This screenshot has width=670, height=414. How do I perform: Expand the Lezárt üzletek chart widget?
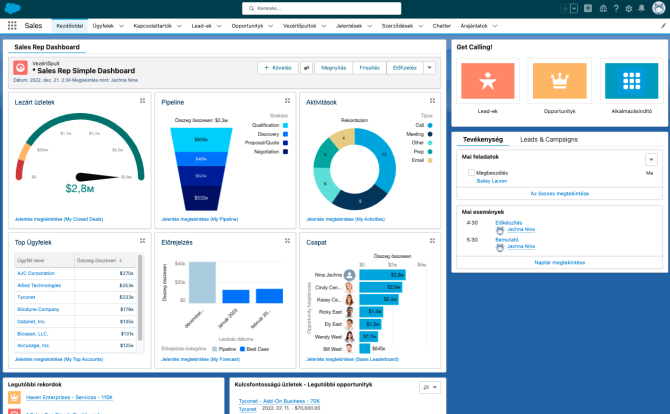point(143,101)
